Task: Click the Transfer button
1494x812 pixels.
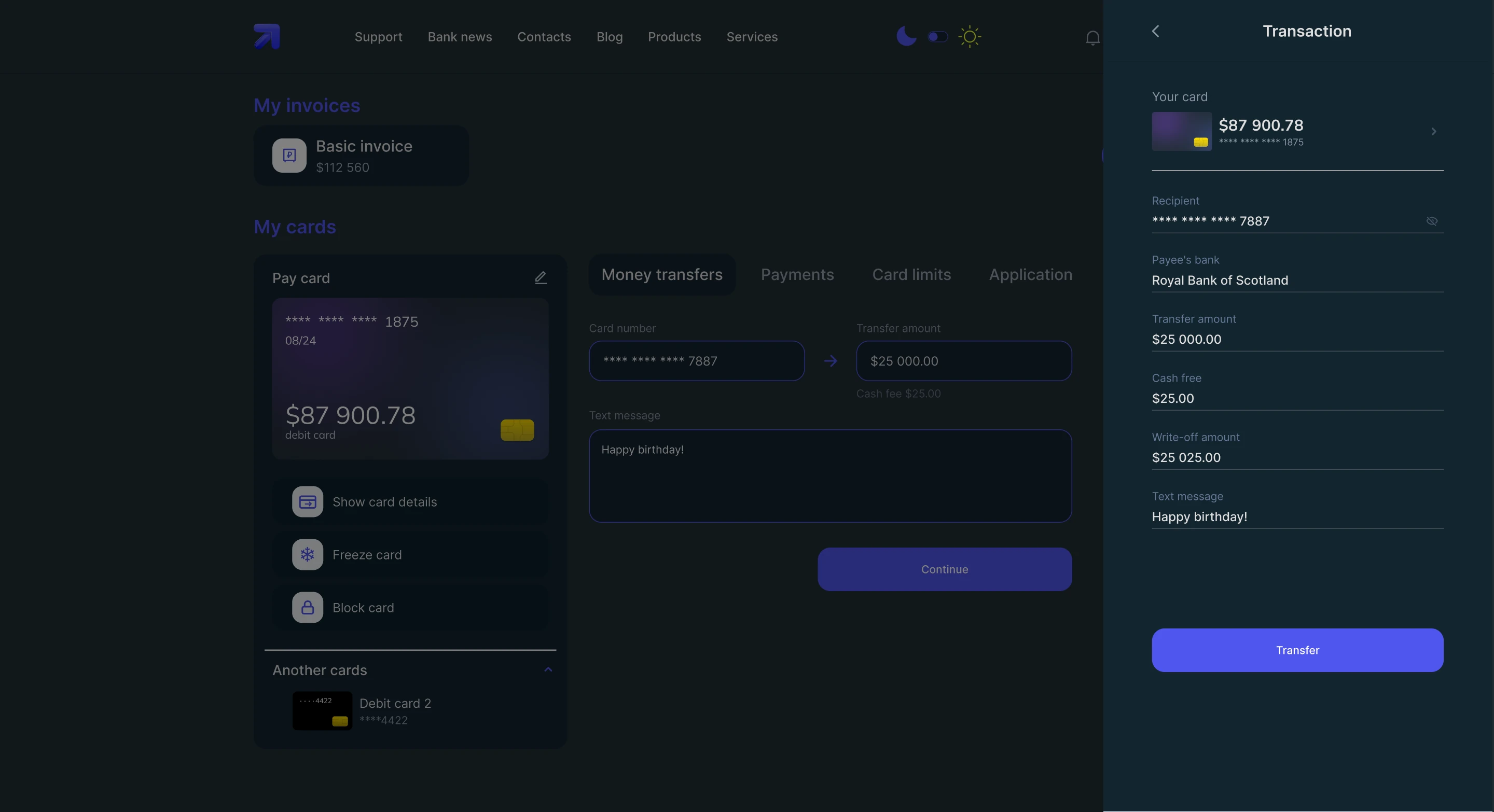Action: pos(1297,650)
